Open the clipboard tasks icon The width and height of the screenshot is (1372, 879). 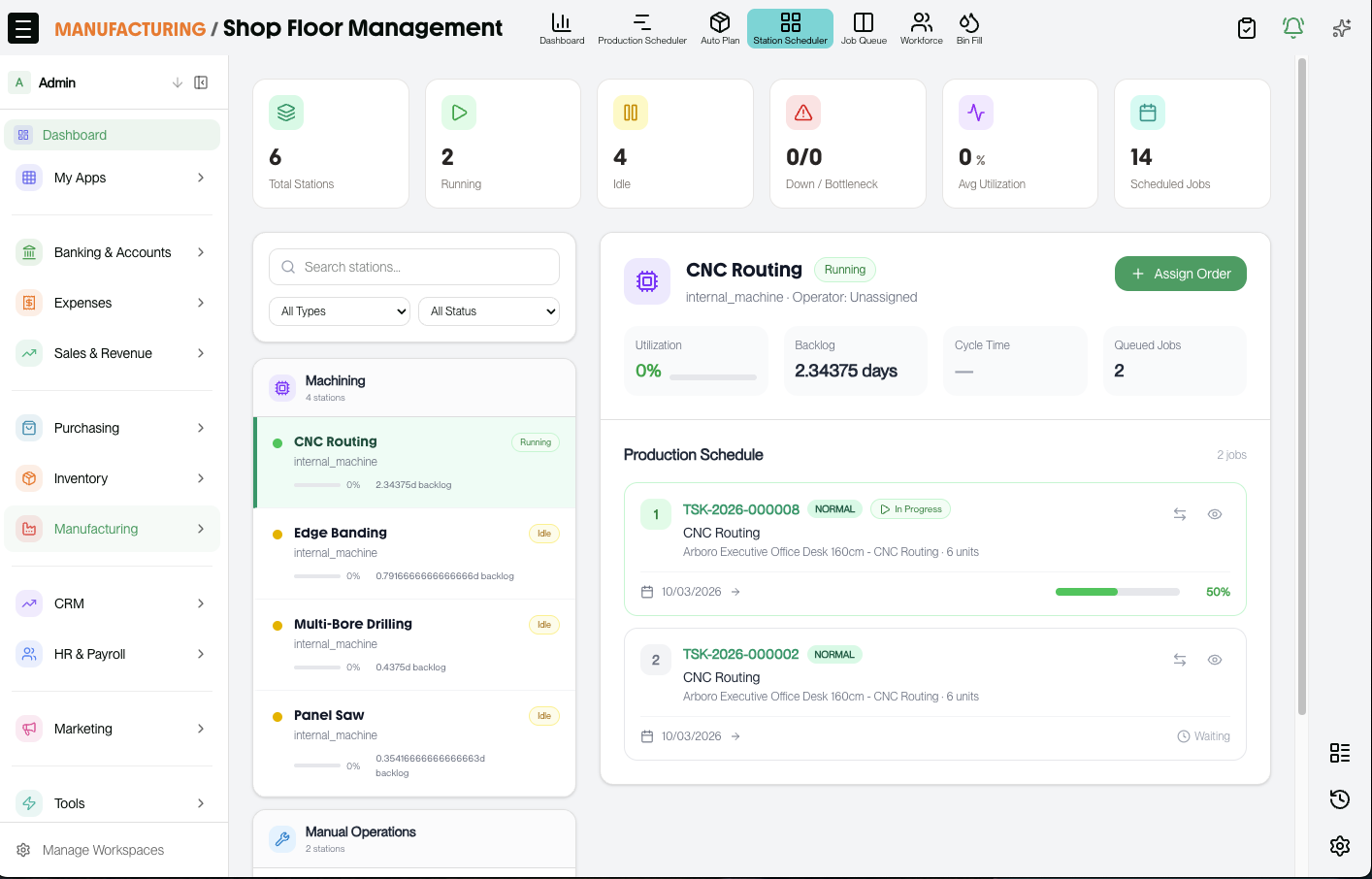click(1247, 28)
